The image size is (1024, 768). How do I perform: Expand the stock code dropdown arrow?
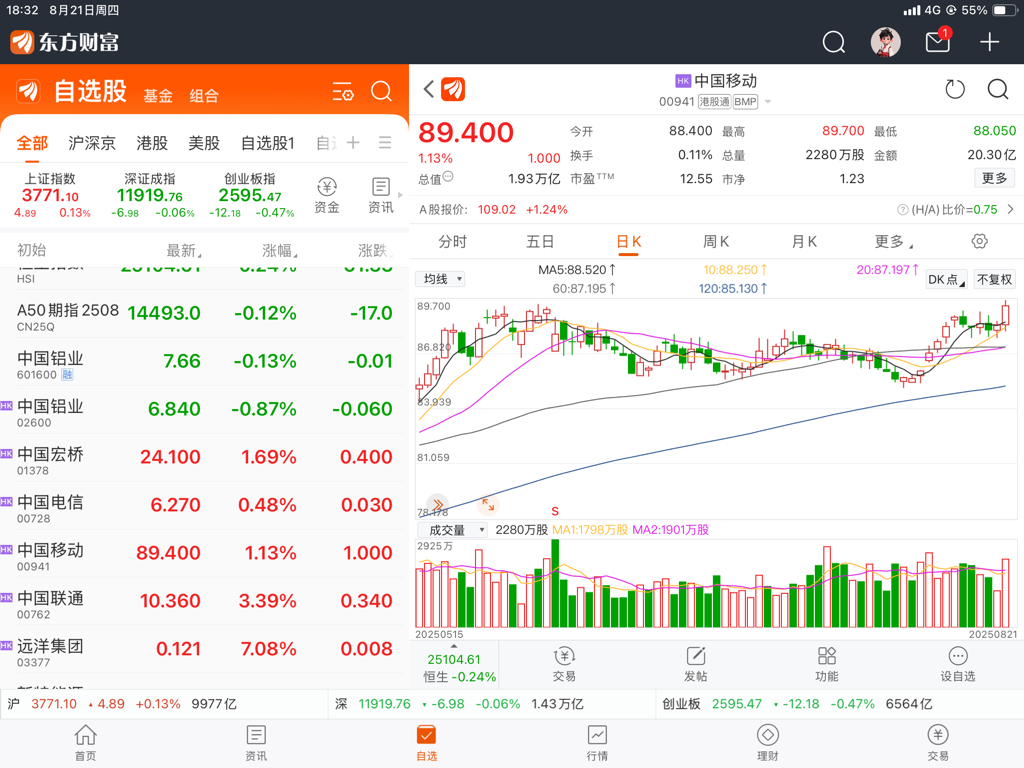[768, 102]
